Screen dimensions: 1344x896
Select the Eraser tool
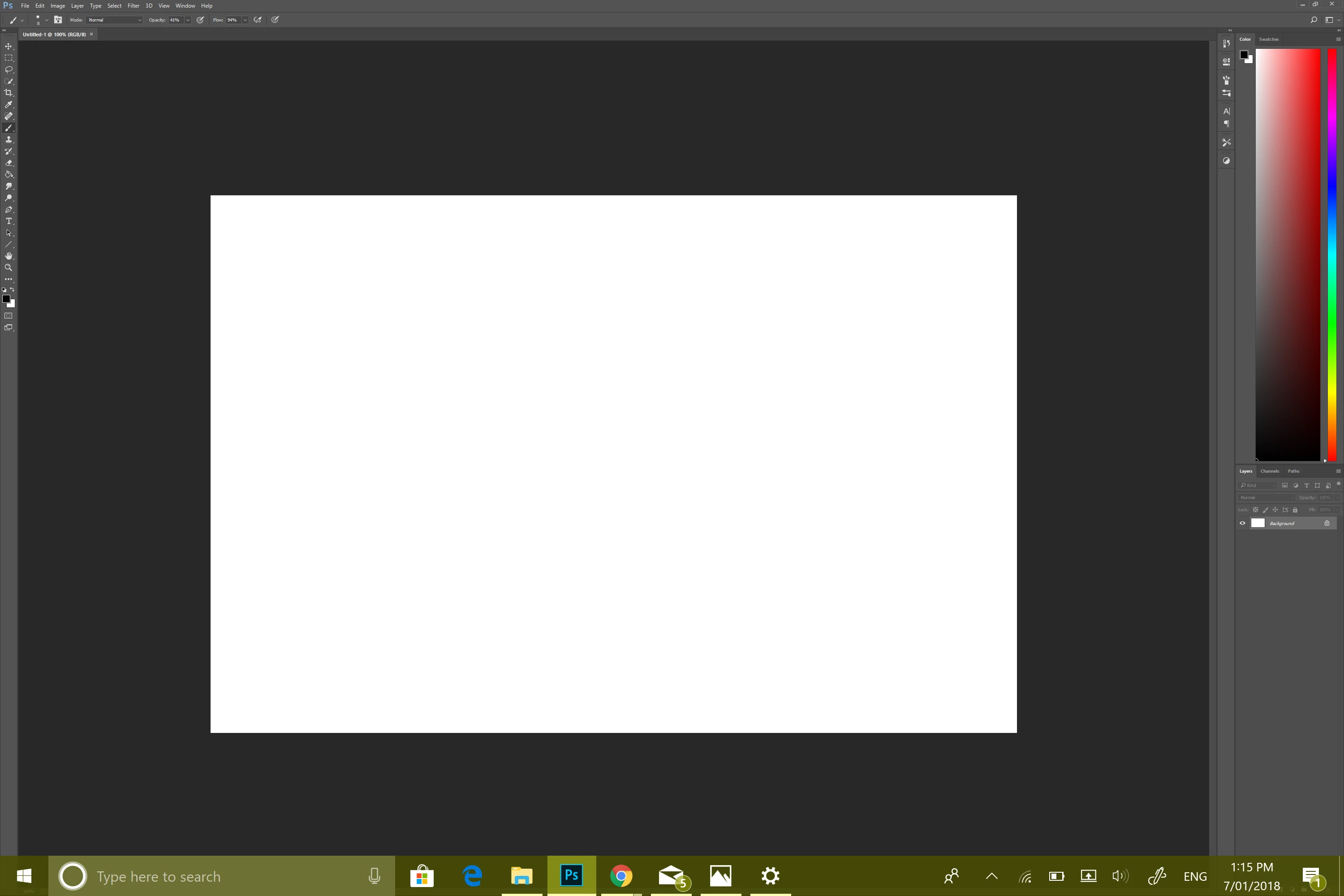click(x=9, y=163)
